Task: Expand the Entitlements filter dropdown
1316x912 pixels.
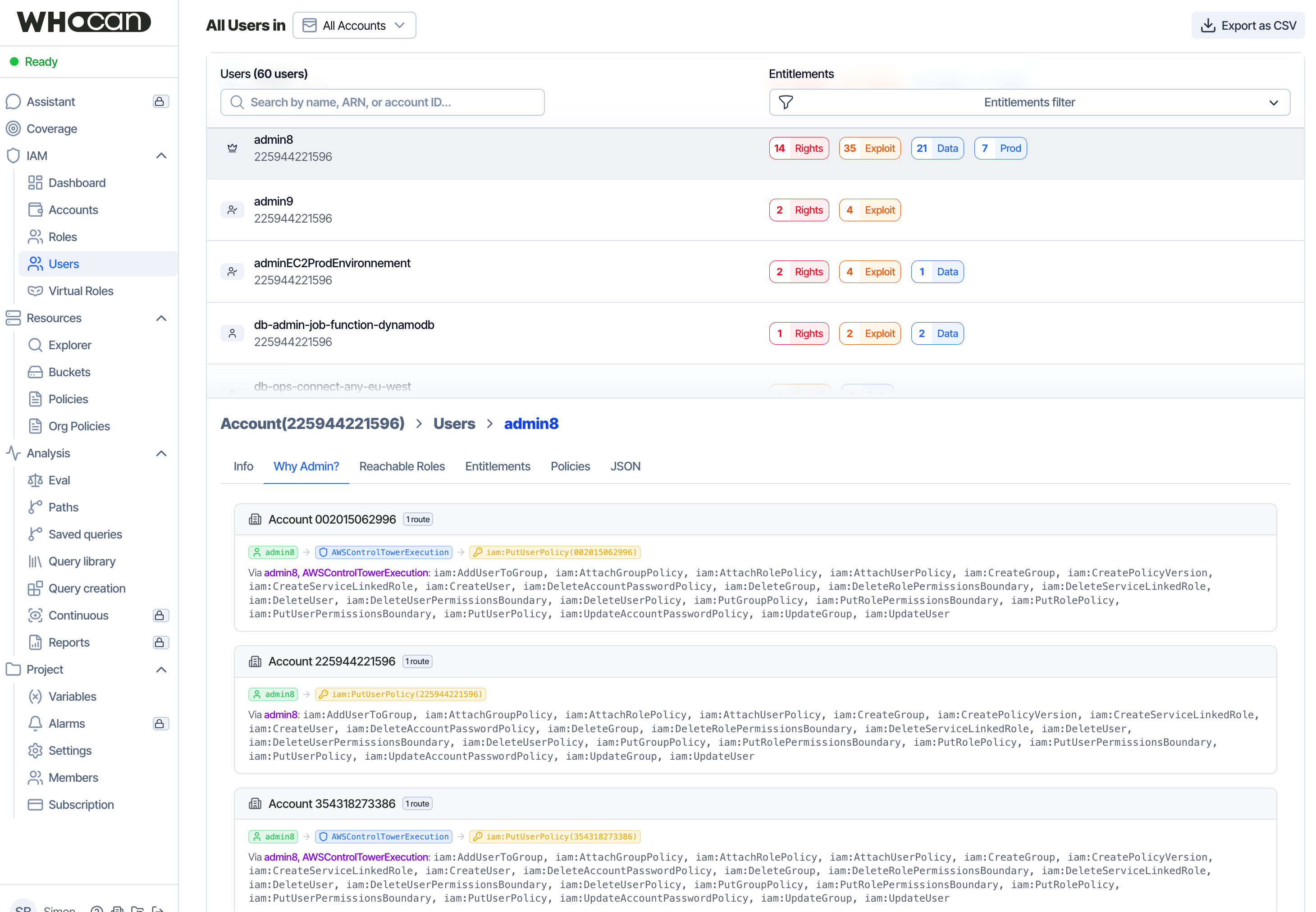Action: click(x=1029, y=102)
